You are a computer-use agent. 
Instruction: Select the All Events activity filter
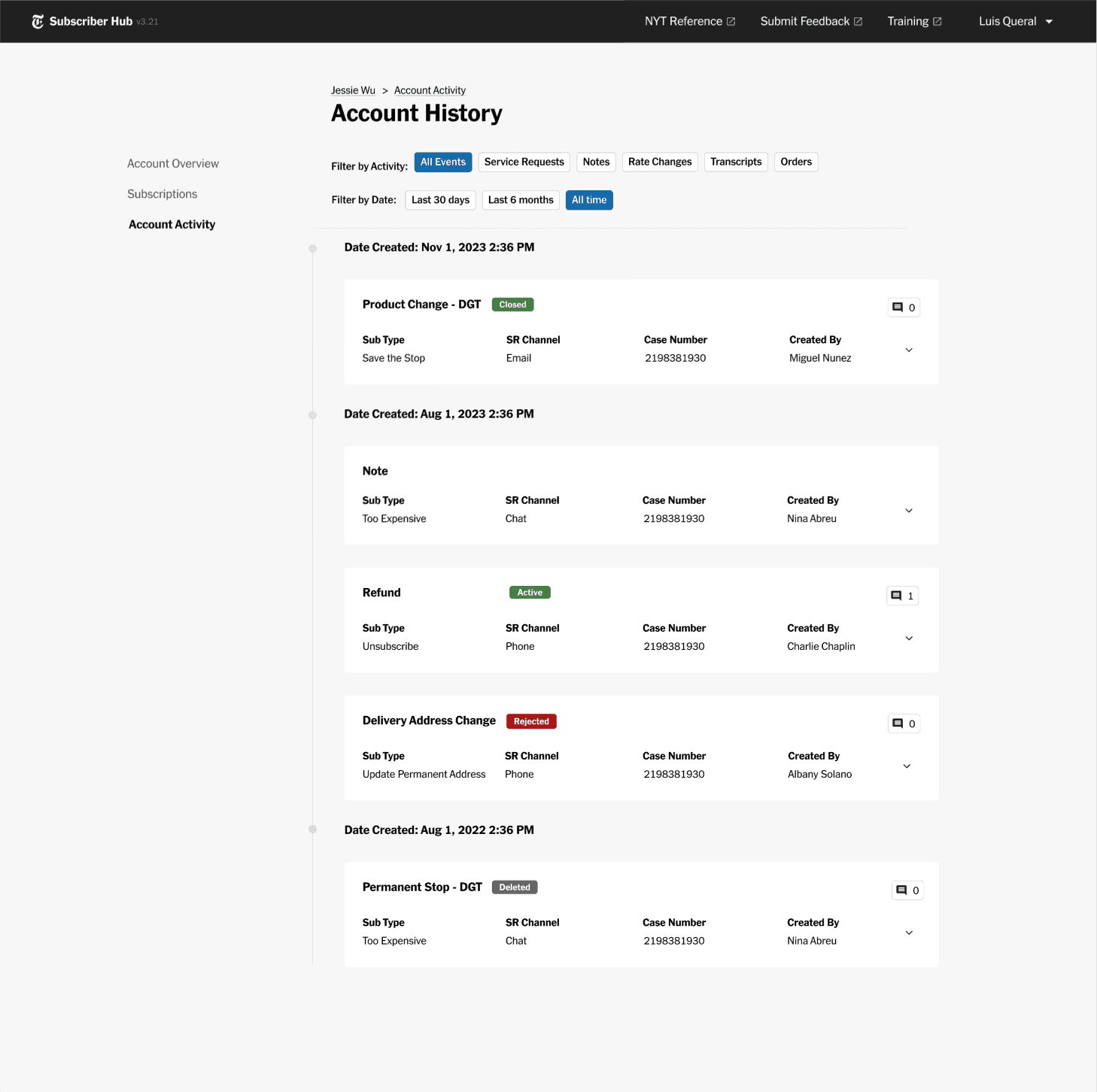click(x=443, y=162)
